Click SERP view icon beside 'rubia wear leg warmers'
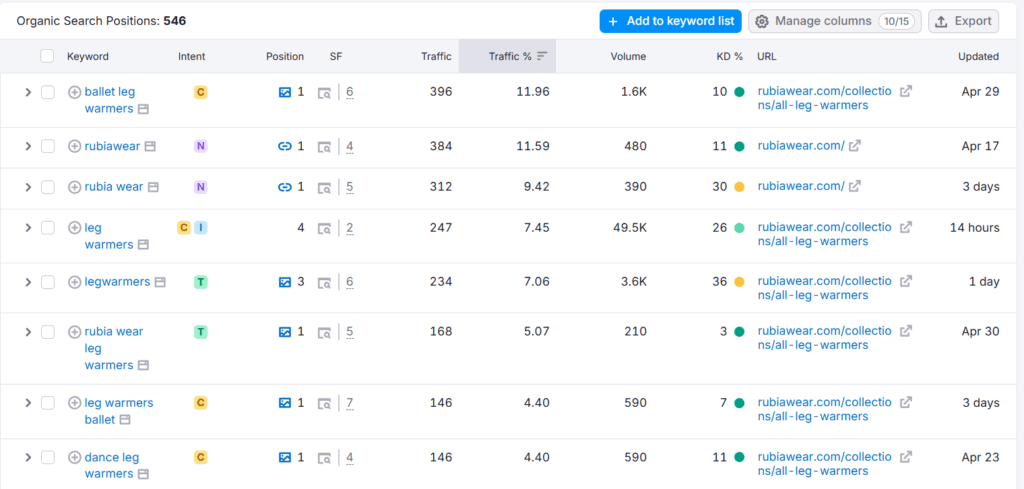1024x489 pixels. 143,366
